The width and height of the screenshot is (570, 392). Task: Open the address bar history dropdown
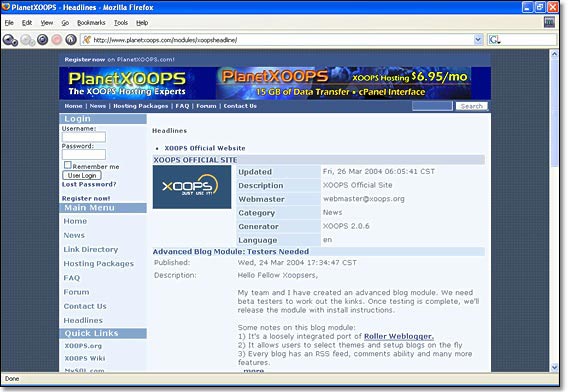(478, 39)
